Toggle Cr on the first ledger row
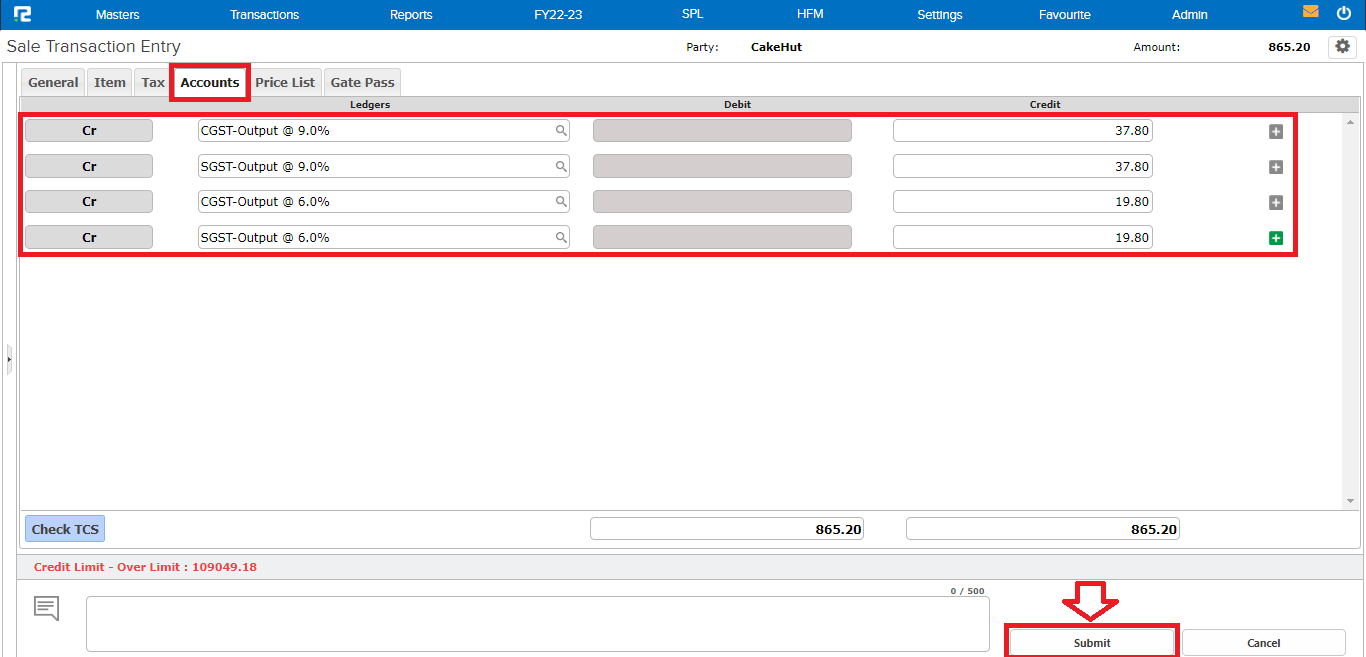Screen dimensions: 1366x657 tap(88, 130)
